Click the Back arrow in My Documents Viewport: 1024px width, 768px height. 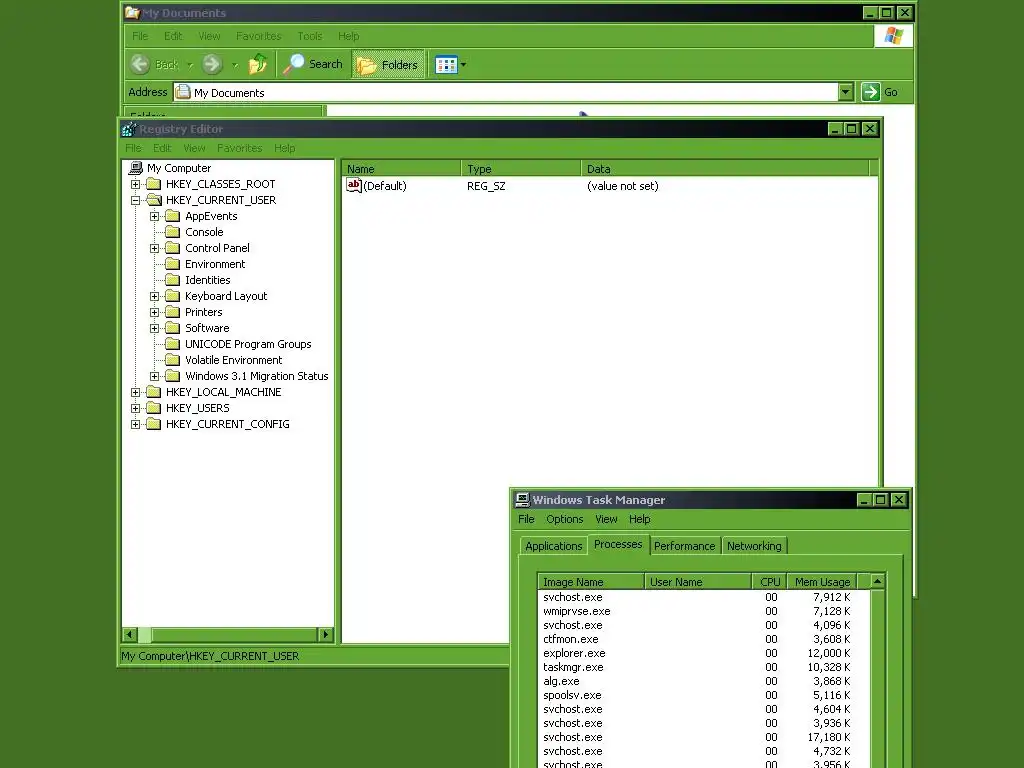coord(140,64)
